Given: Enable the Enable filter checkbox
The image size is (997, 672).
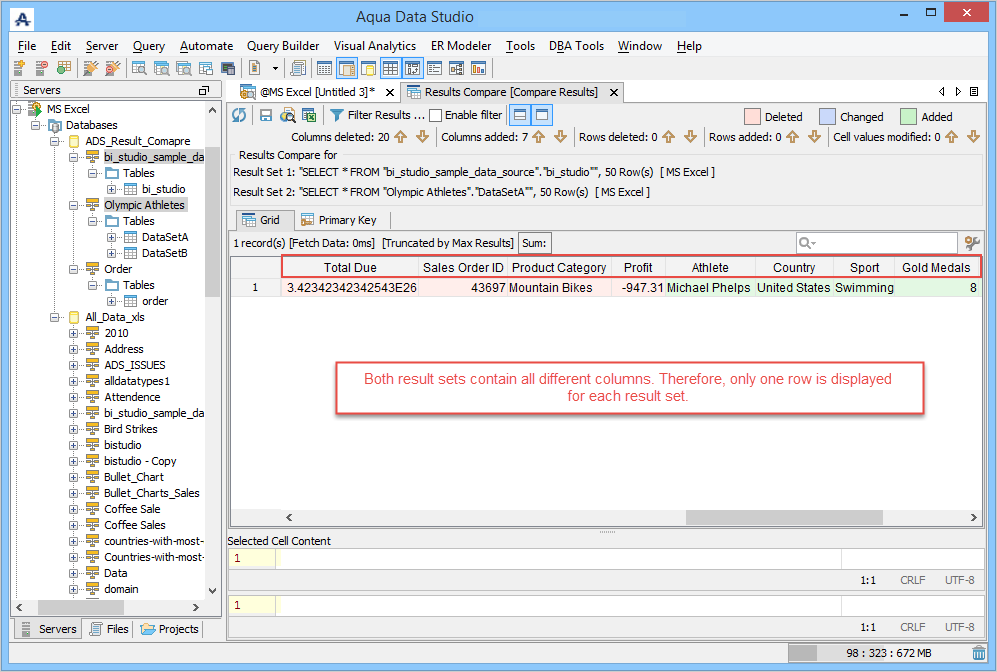Looking at the screenshot, I should point(436,115).
